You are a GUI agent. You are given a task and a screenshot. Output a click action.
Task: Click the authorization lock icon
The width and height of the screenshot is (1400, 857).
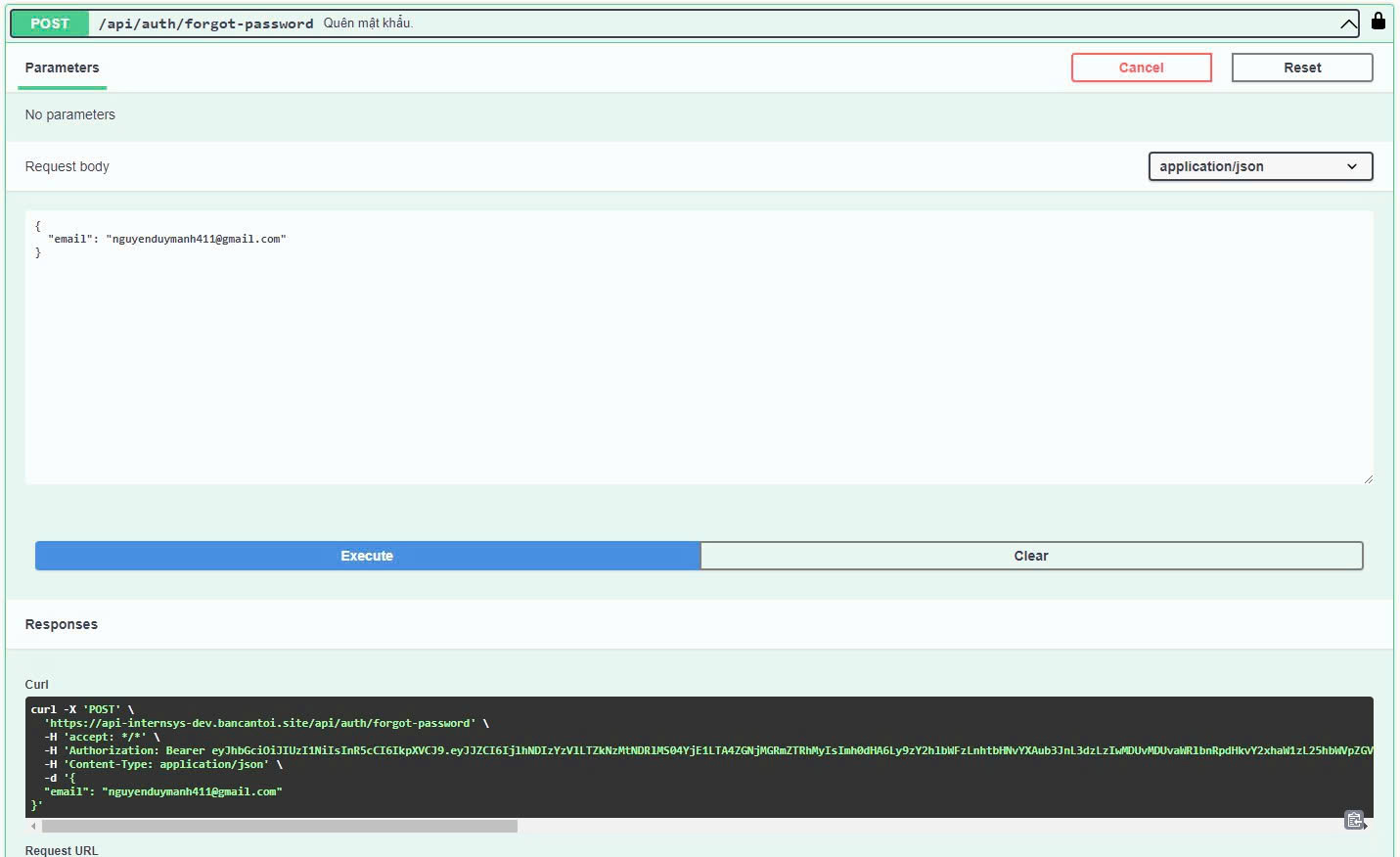pyautogui.click(x=1377, y=21)
